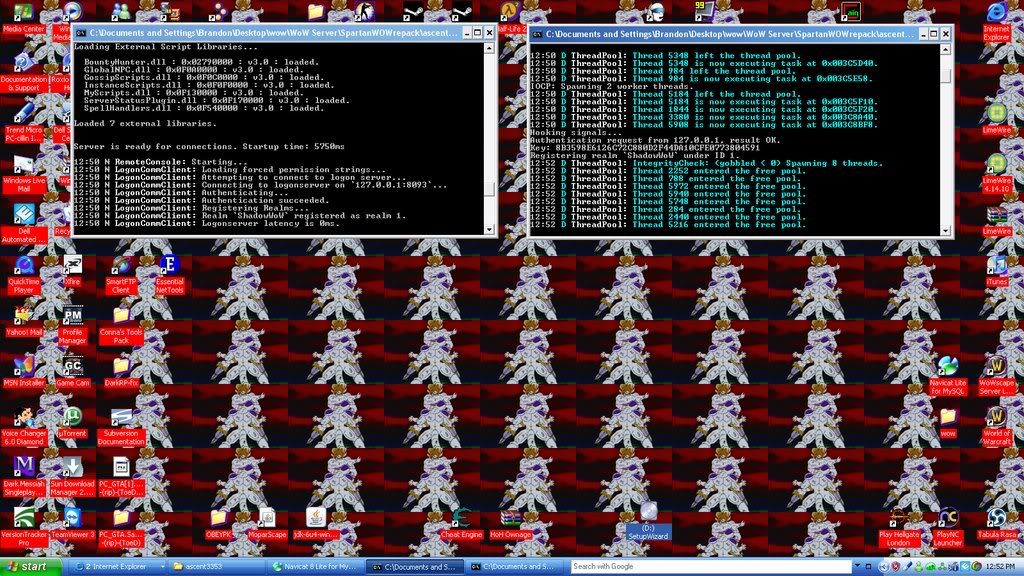The height and width of the screenshot is (576, 1024).
Task: Maximize the left console window
Action: [x=477, y=33]
